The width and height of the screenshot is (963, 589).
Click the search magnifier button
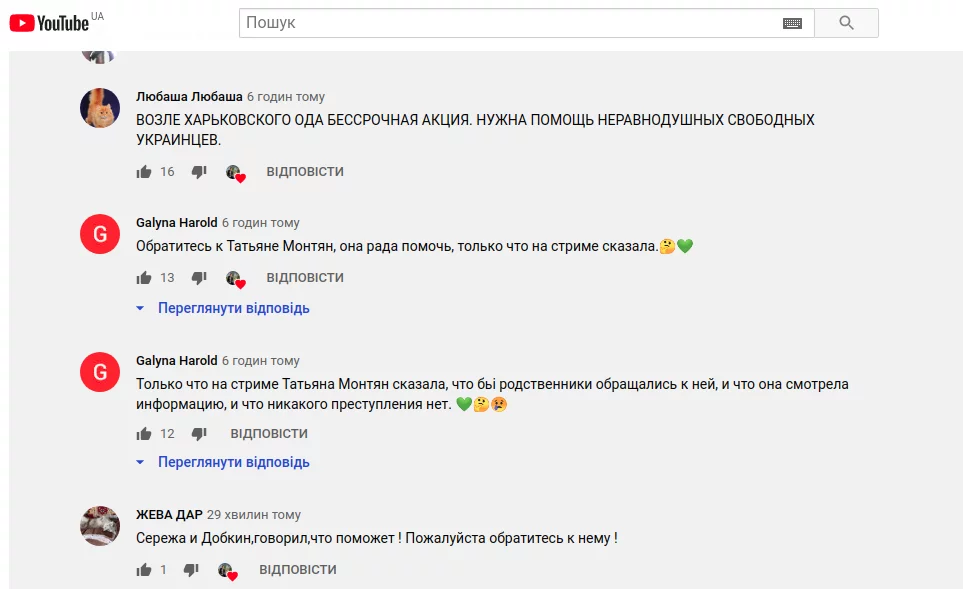(x=846, y=23)
